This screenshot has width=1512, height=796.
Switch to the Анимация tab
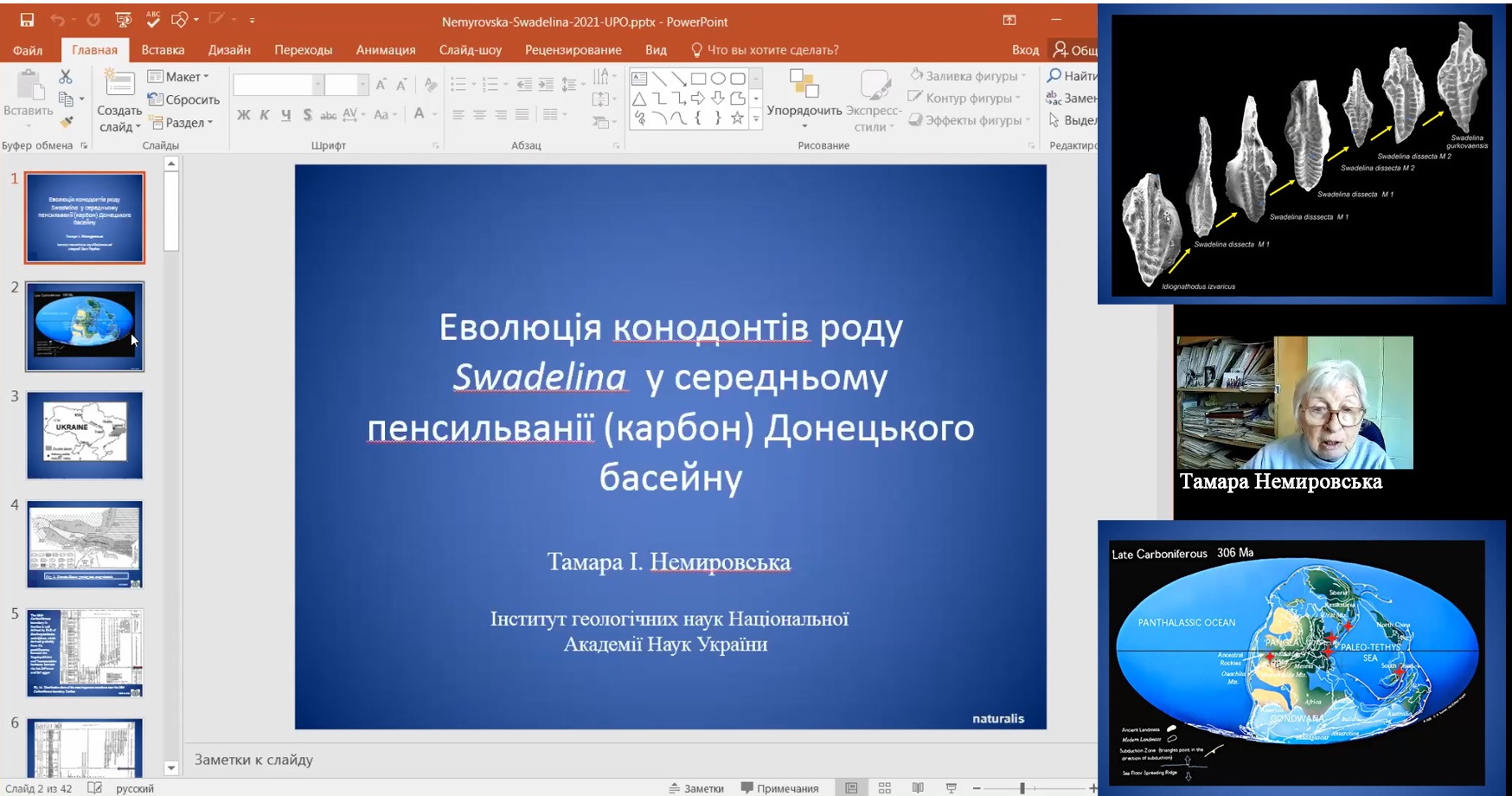(386, 49)
